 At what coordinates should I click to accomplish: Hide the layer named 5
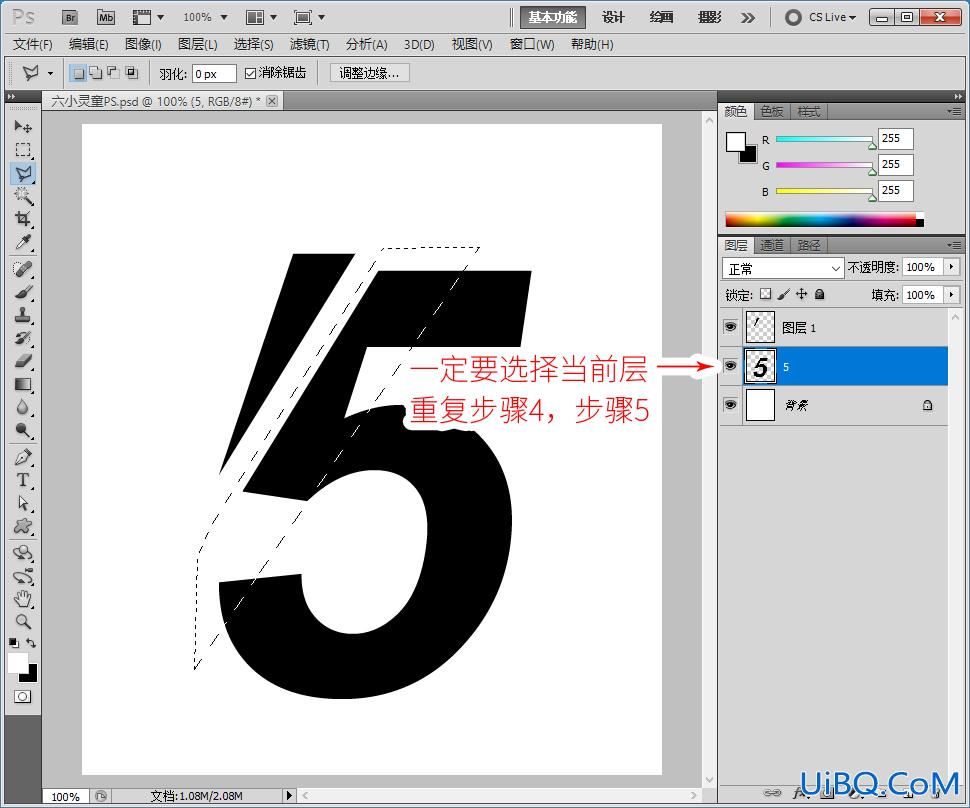[x=731, y=366]
